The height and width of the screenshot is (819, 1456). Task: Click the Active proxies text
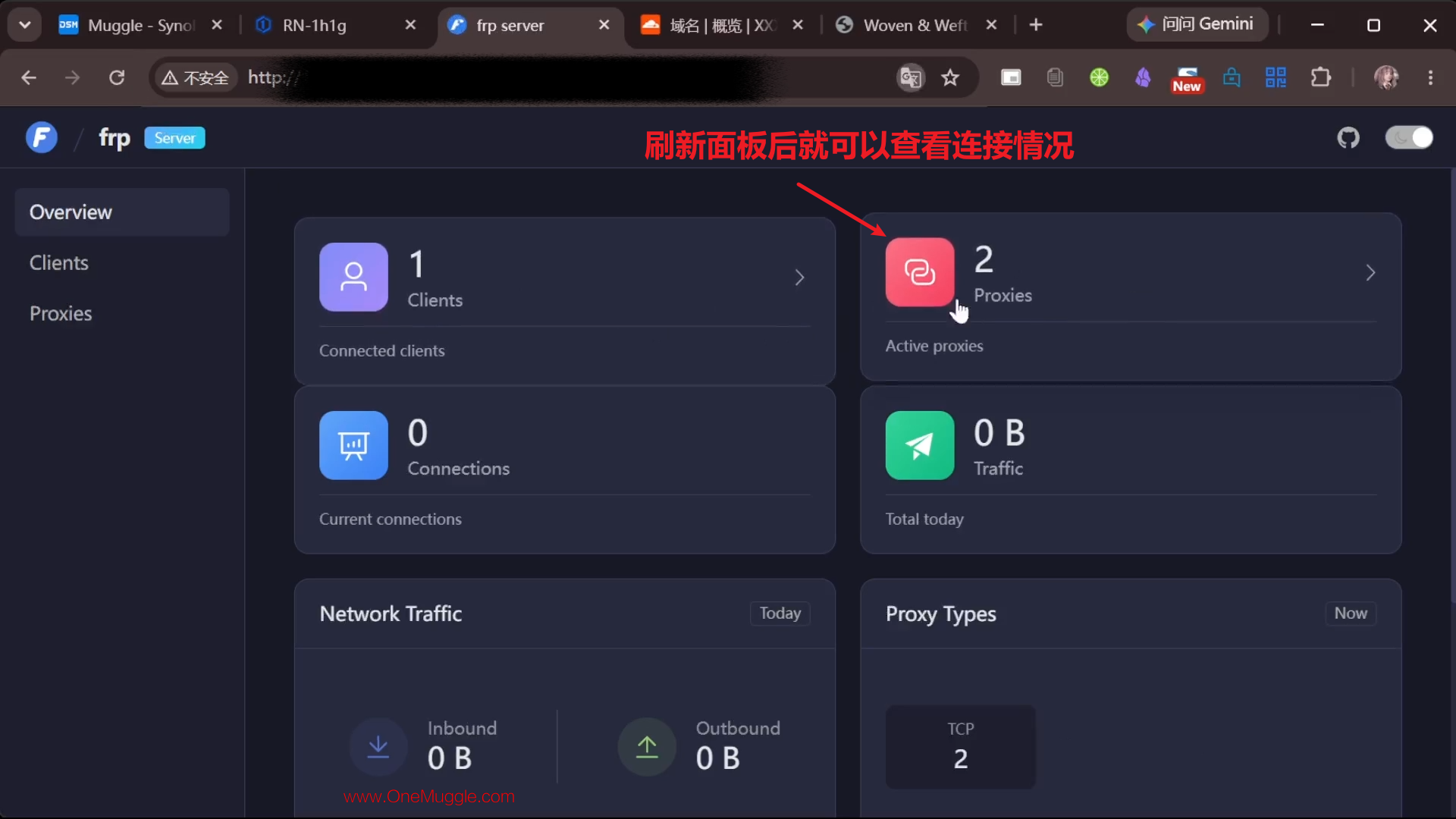(x=934, y=346)
